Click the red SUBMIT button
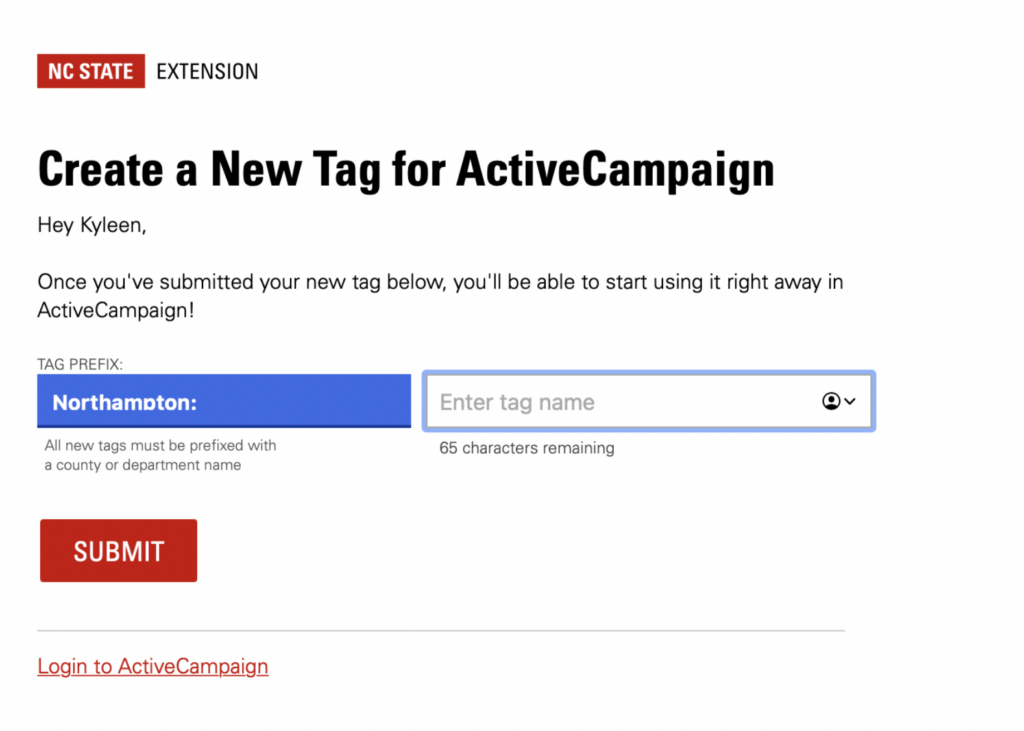The width and height of the screenshot is (1024, 731). tap(118, 551)
